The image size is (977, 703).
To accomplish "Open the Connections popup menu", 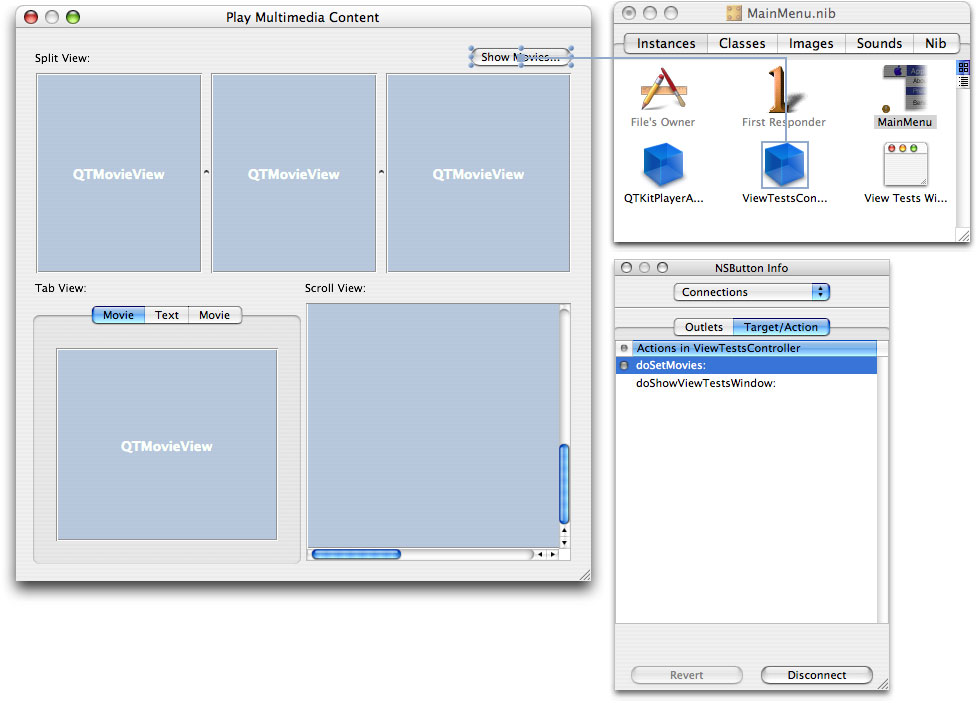I will click(x=751, y=292).
